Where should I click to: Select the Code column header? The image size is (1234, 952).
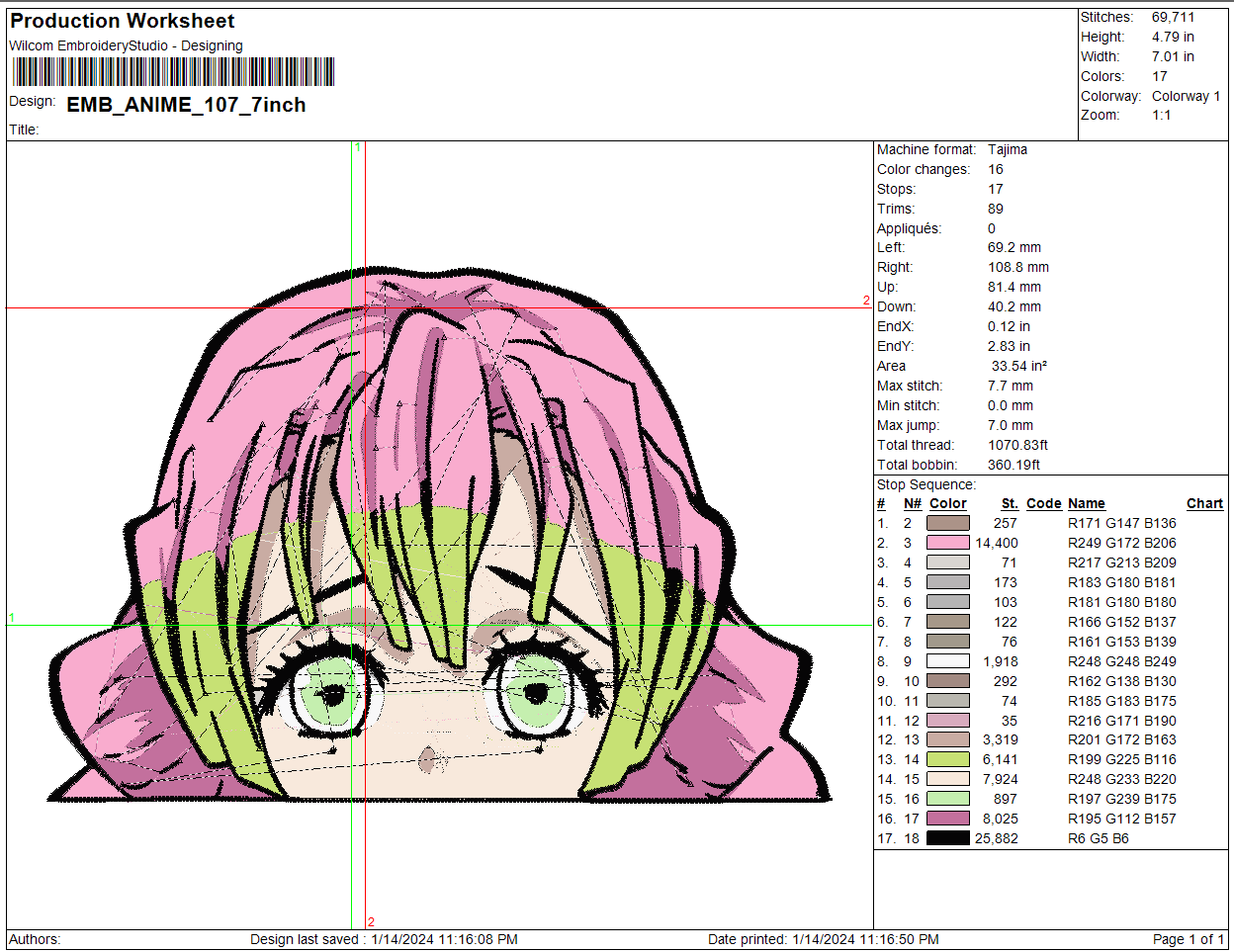coord(1043,503)
